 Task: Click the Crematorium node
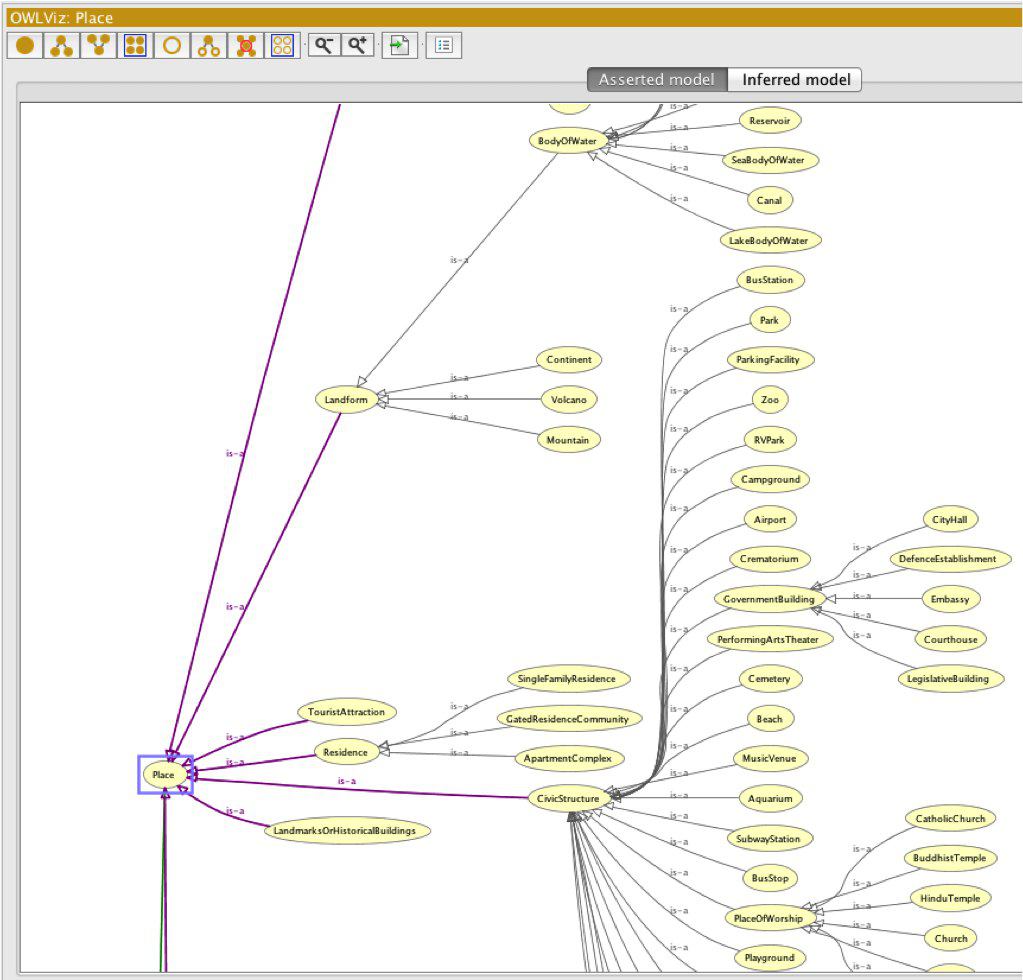769,559
